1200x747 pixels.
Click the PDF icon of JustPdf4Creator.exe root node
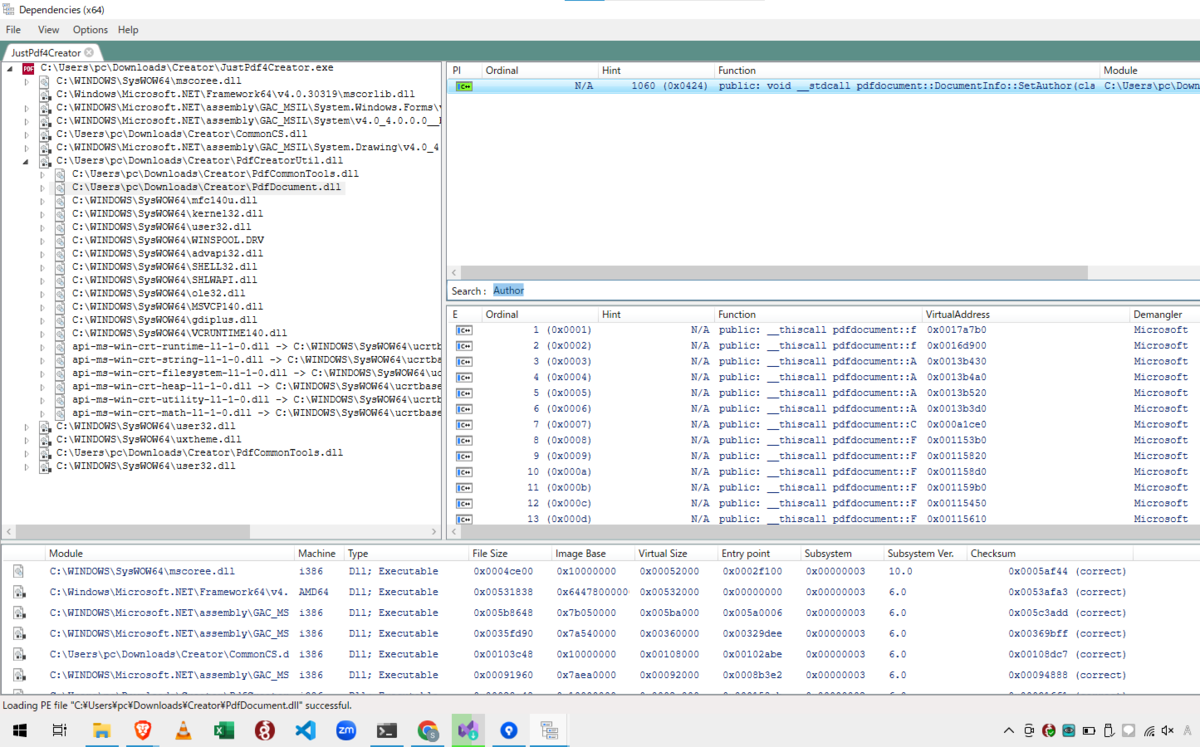tap(28, 68)
